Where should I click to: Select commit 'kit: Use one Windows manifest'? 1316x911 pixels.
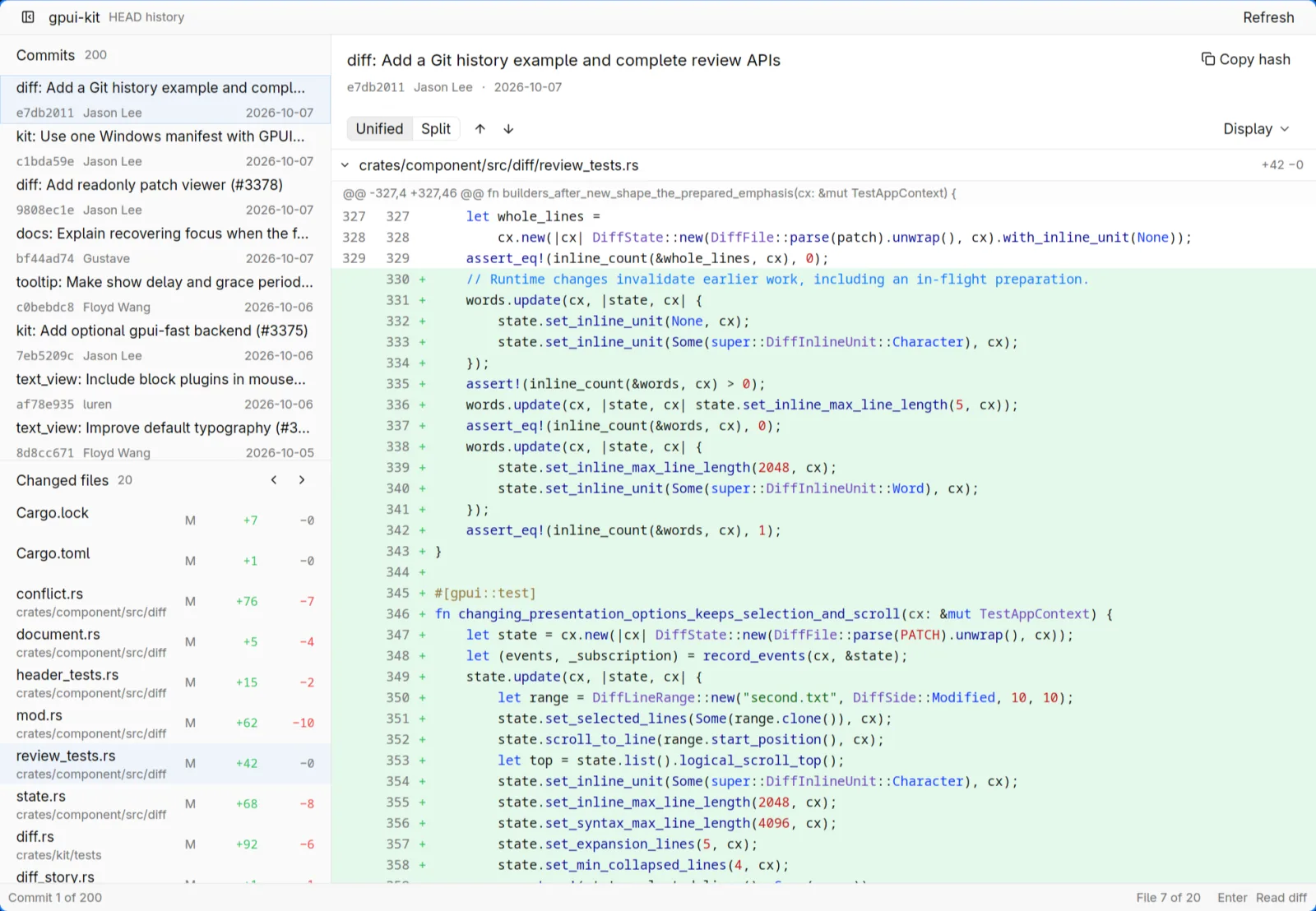pyautogui.click(x=165, y=148)
